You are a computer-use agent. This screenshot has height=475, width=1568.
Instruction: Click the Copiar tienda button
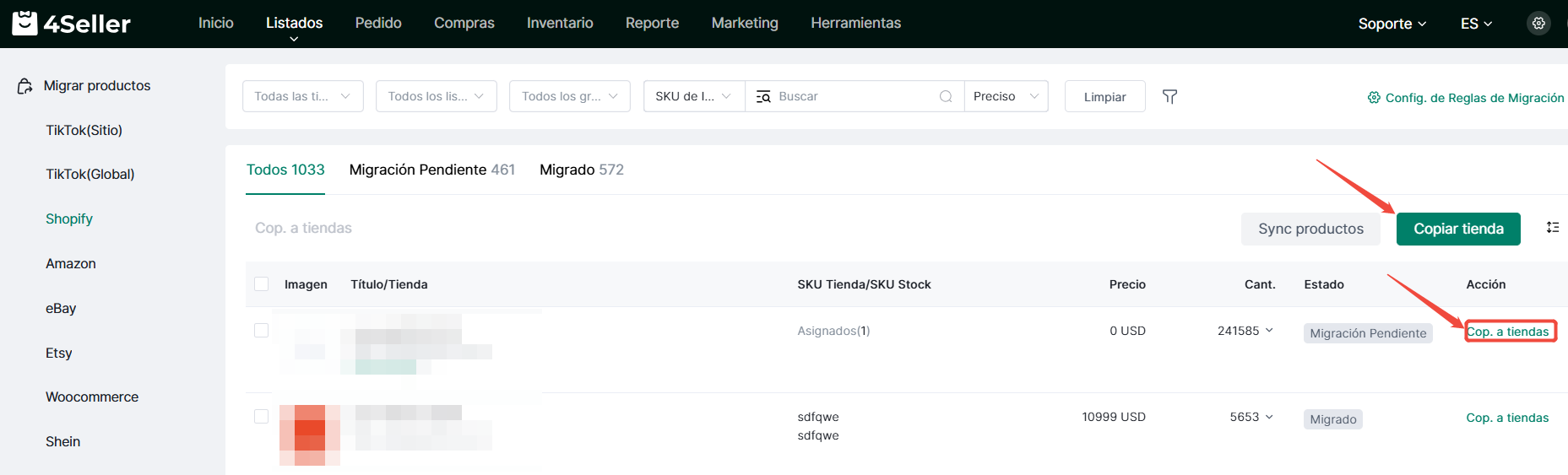pos(1458,229)
